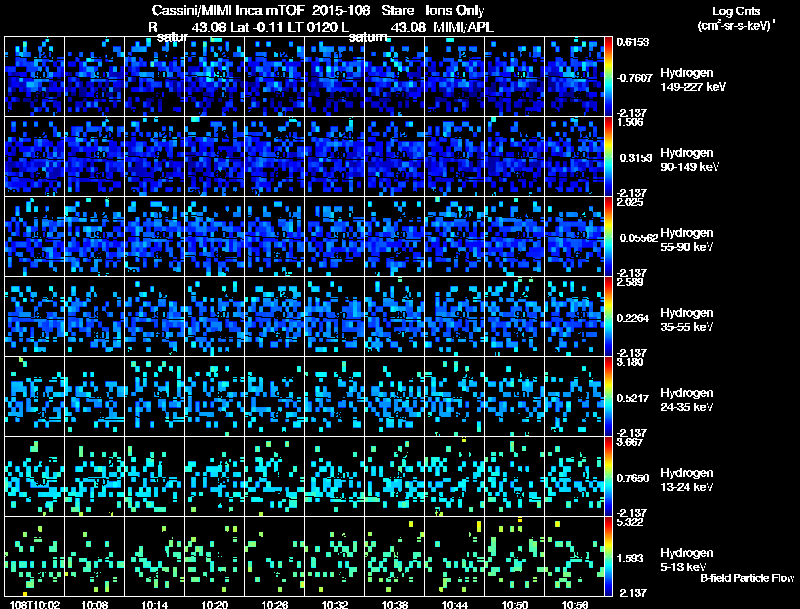Click the colorbar beside Hydrogen 149-227 keV
The height and width of the screenshot is (609, 800).
(x=608, y=77)
